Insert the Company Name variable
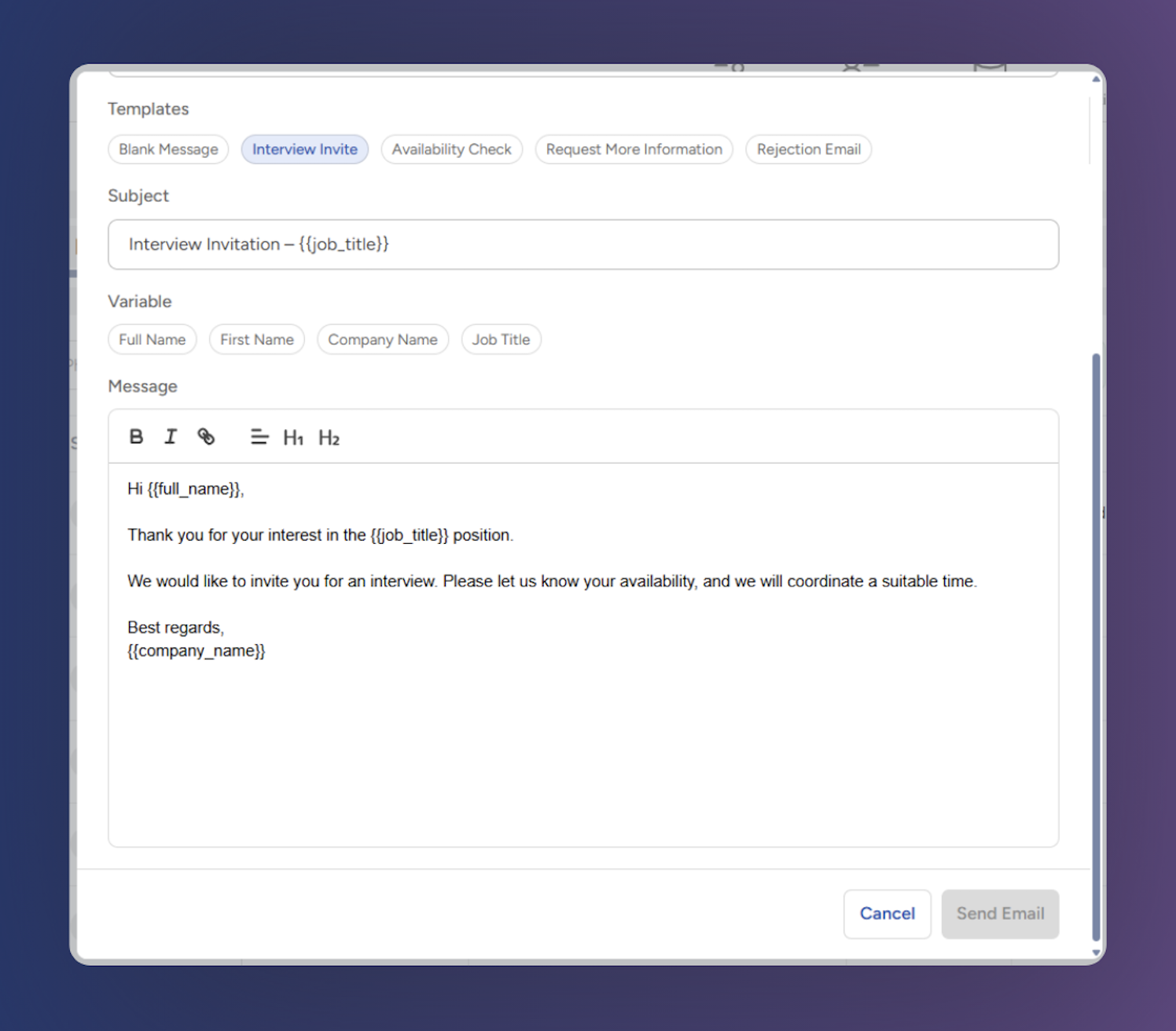The image size is (1176, 1031). [x=383, y=339]
